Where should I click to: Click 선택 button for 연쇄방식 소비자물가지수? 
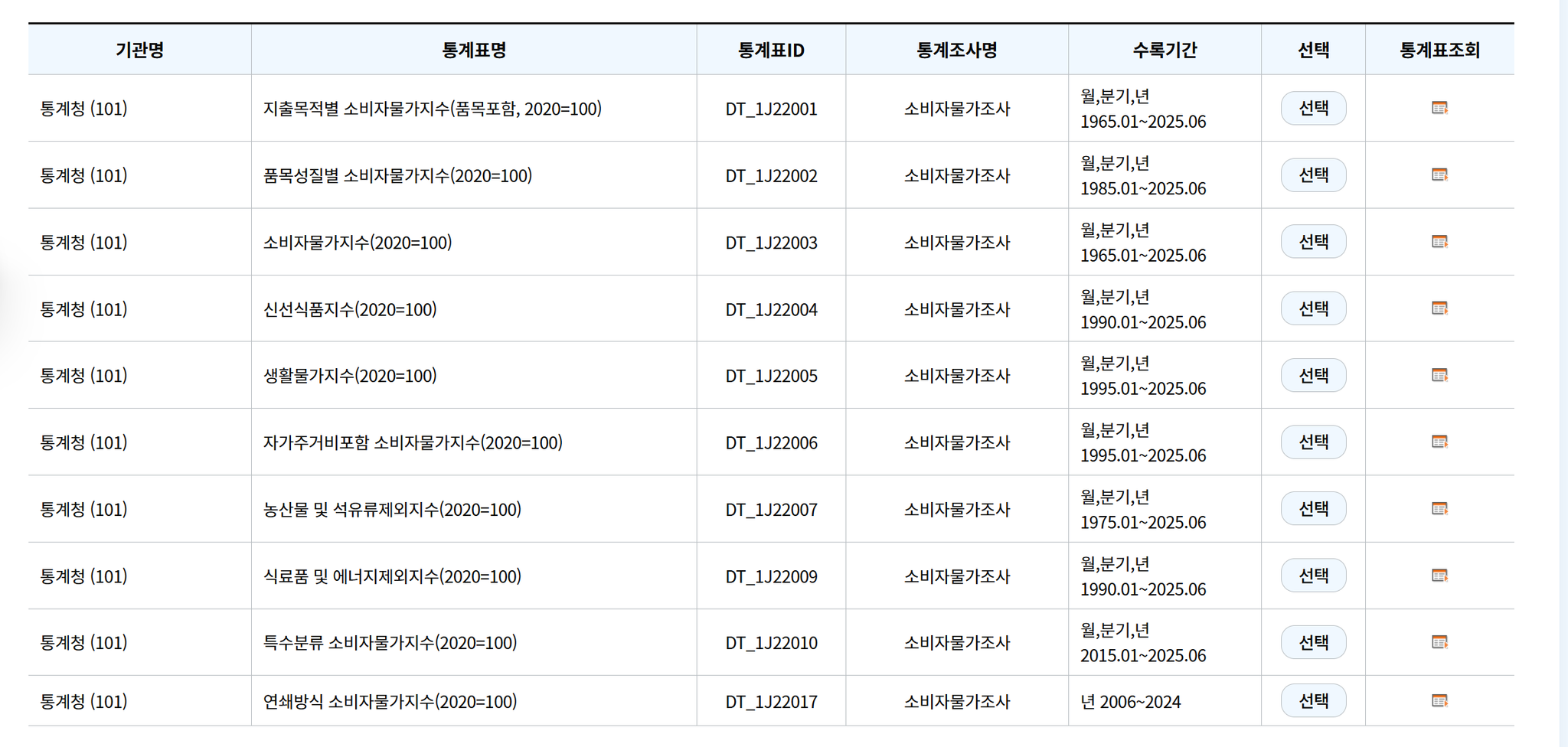(1314, 700)
